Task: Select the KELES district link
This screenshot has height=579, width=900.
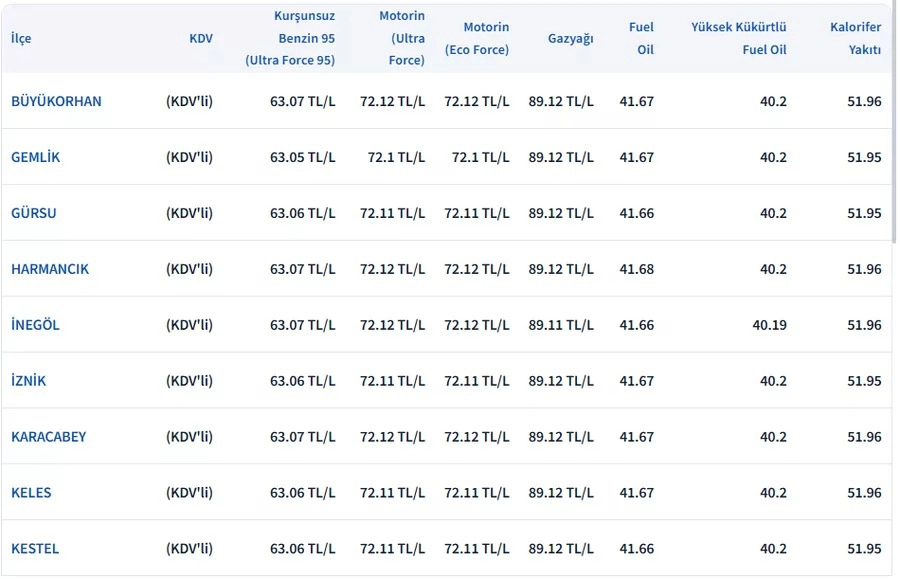Action: click(31, 493)
